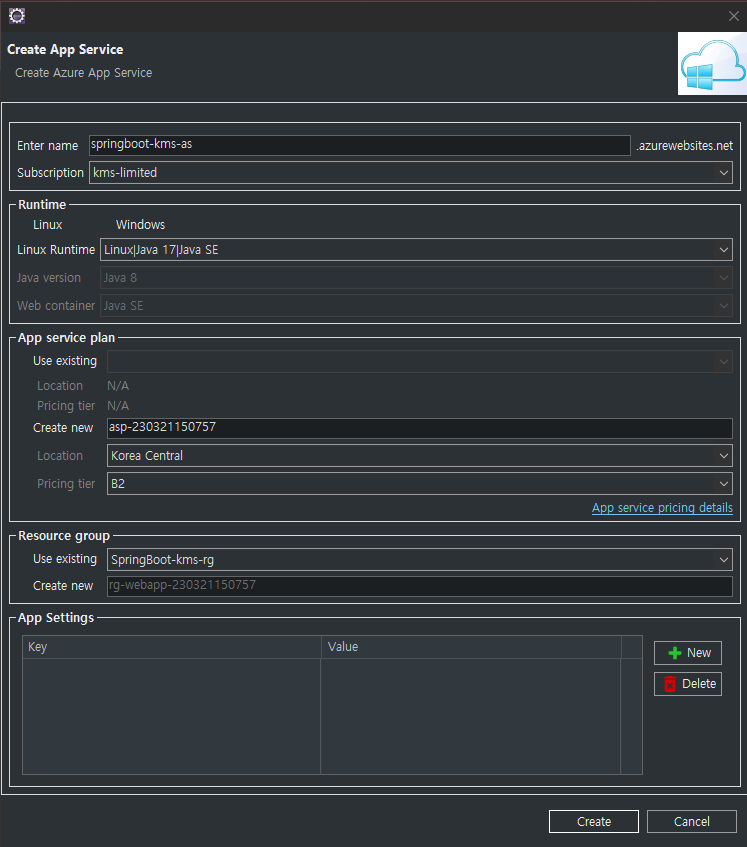Image resolution: width=747 pixels, height=847 pixels.
Task: Click the App Settings group label
Action: pos(56,618)
